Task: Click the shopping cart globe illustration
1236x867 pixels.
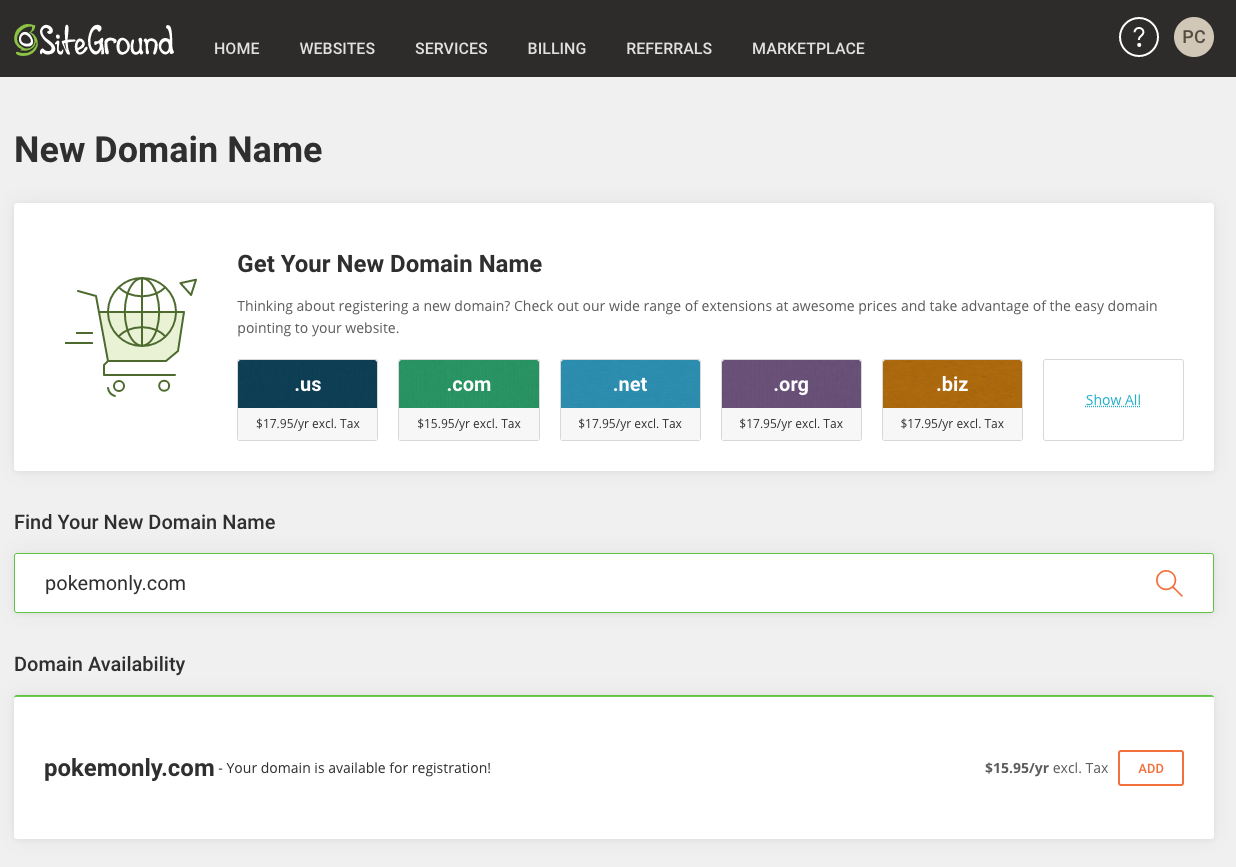Action: (x=131, y=337)
